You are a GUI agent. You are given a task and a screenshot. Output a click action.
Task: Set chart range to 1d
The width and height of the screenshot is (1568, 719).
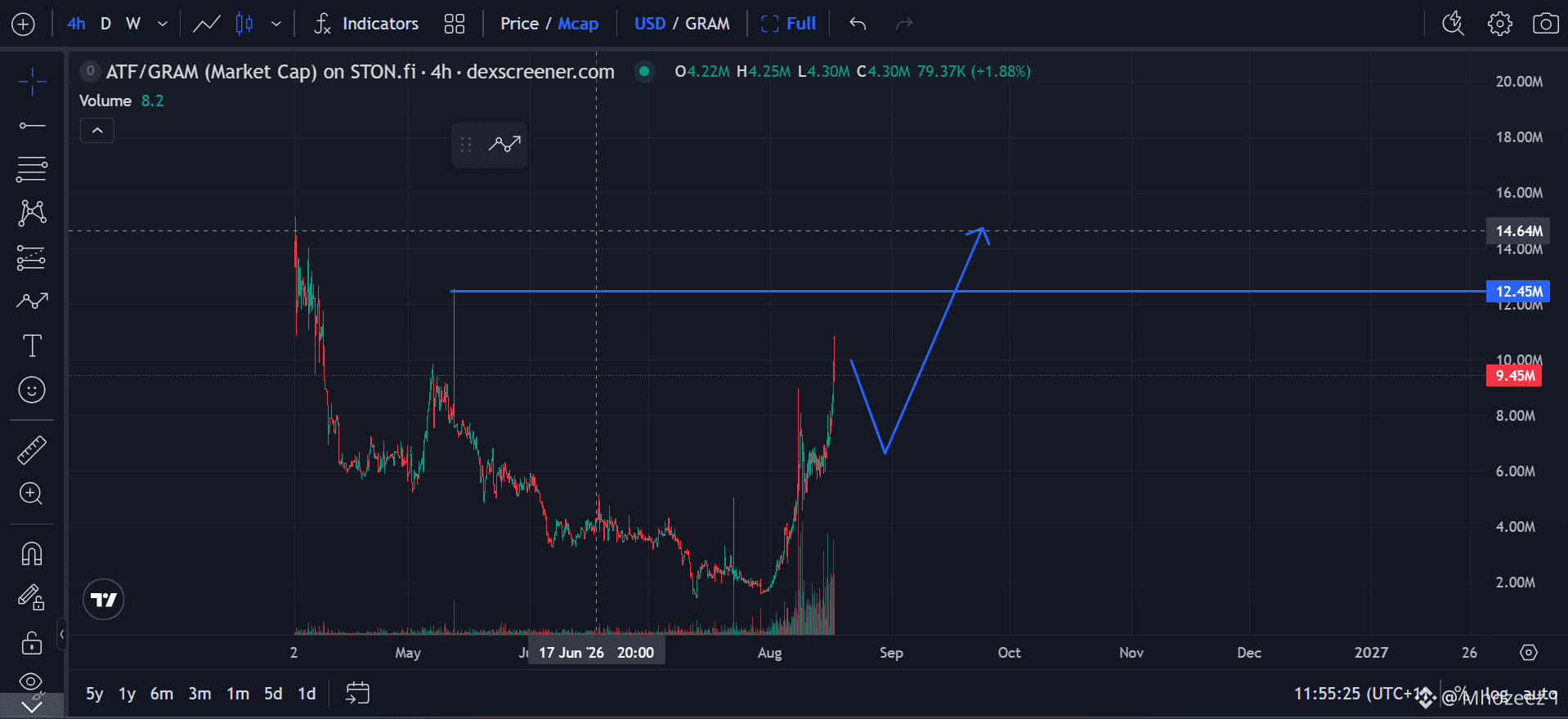[x=307, y=694]
